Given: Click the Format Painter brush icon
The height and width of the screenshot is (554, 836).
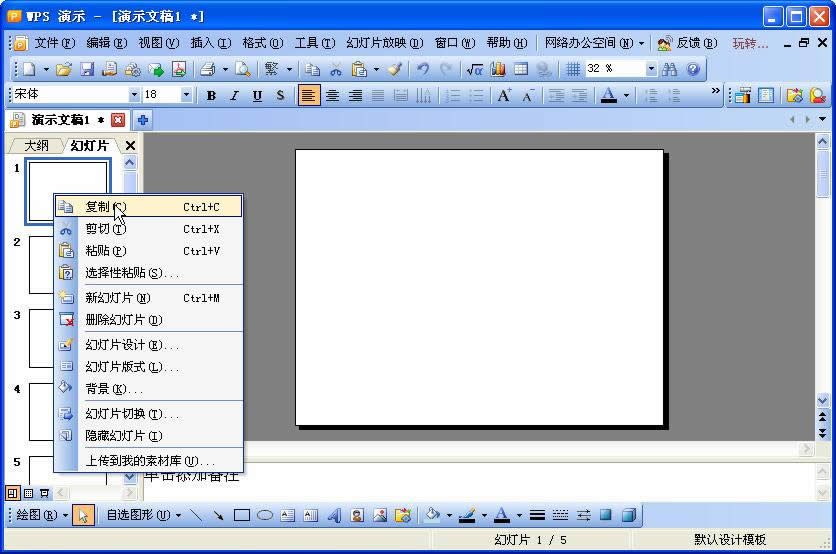Looking at the screenshot, I should [395, 69].
